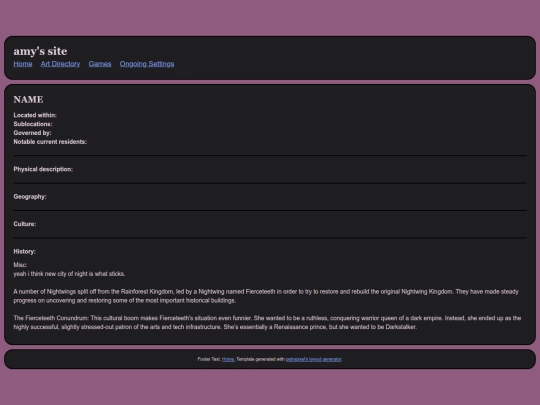Select the "Governed by:" label
The width and height of the screenshot is (540, 405).
tap(32, 133)
